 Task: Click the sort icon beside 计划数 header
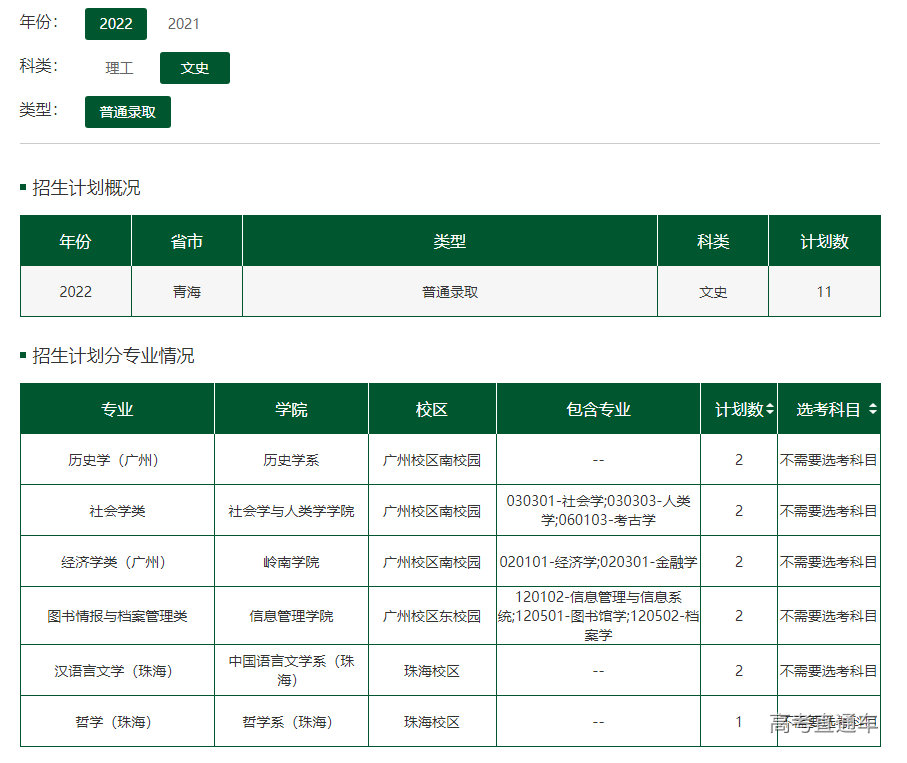[x=770, y=410]
